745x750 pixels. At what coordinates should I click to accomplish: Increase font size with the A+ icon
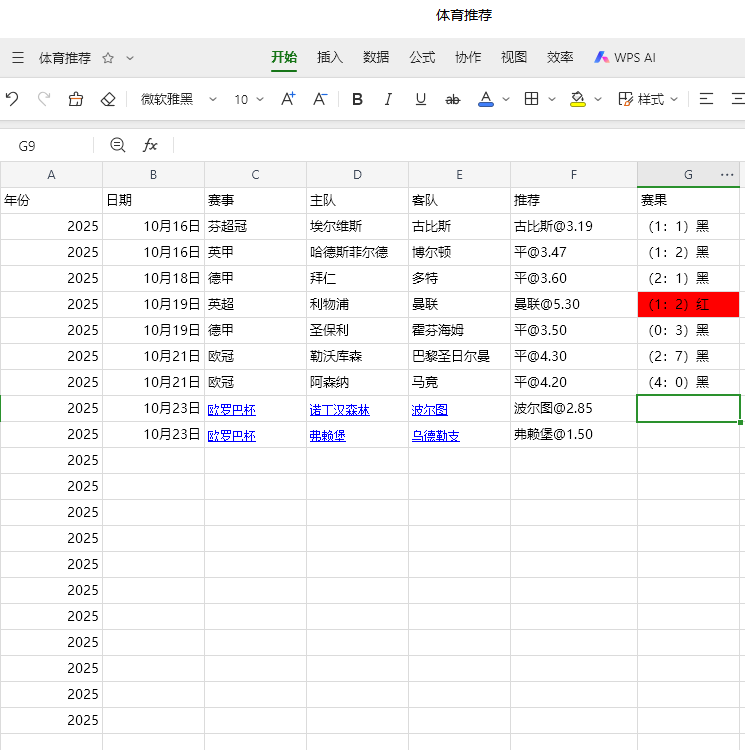click(288, 99)
